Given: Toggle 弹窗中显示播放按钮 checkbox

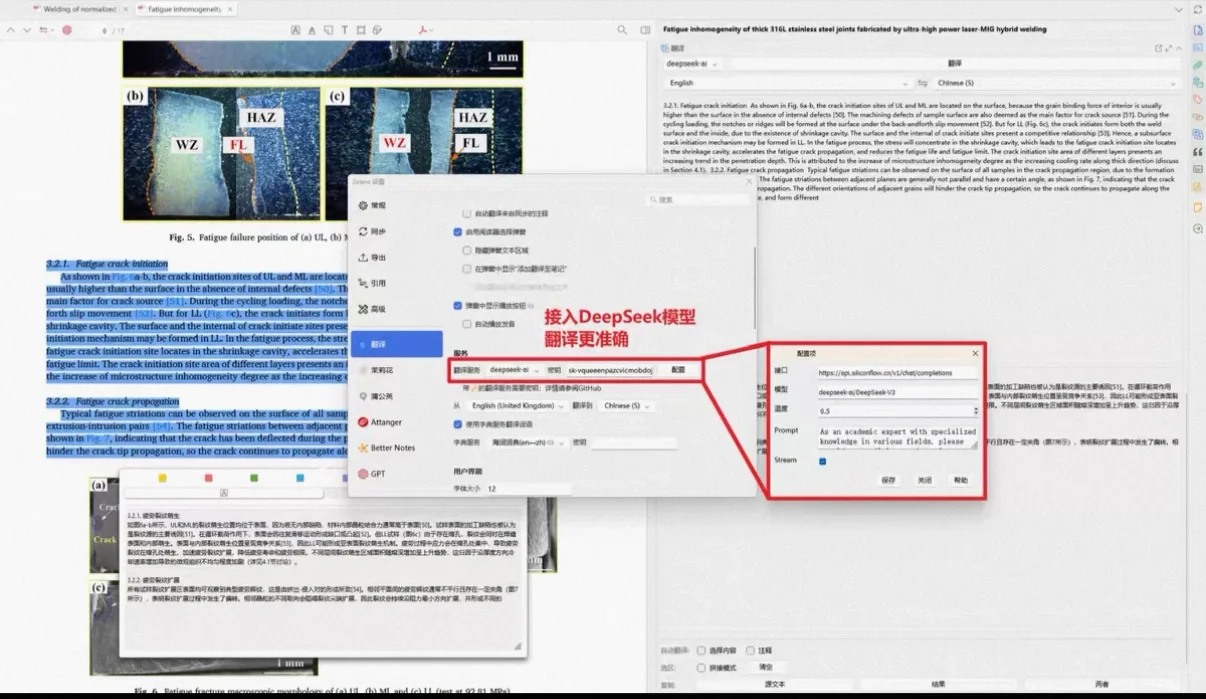Looking at the screenshot, I should (458, 306).
